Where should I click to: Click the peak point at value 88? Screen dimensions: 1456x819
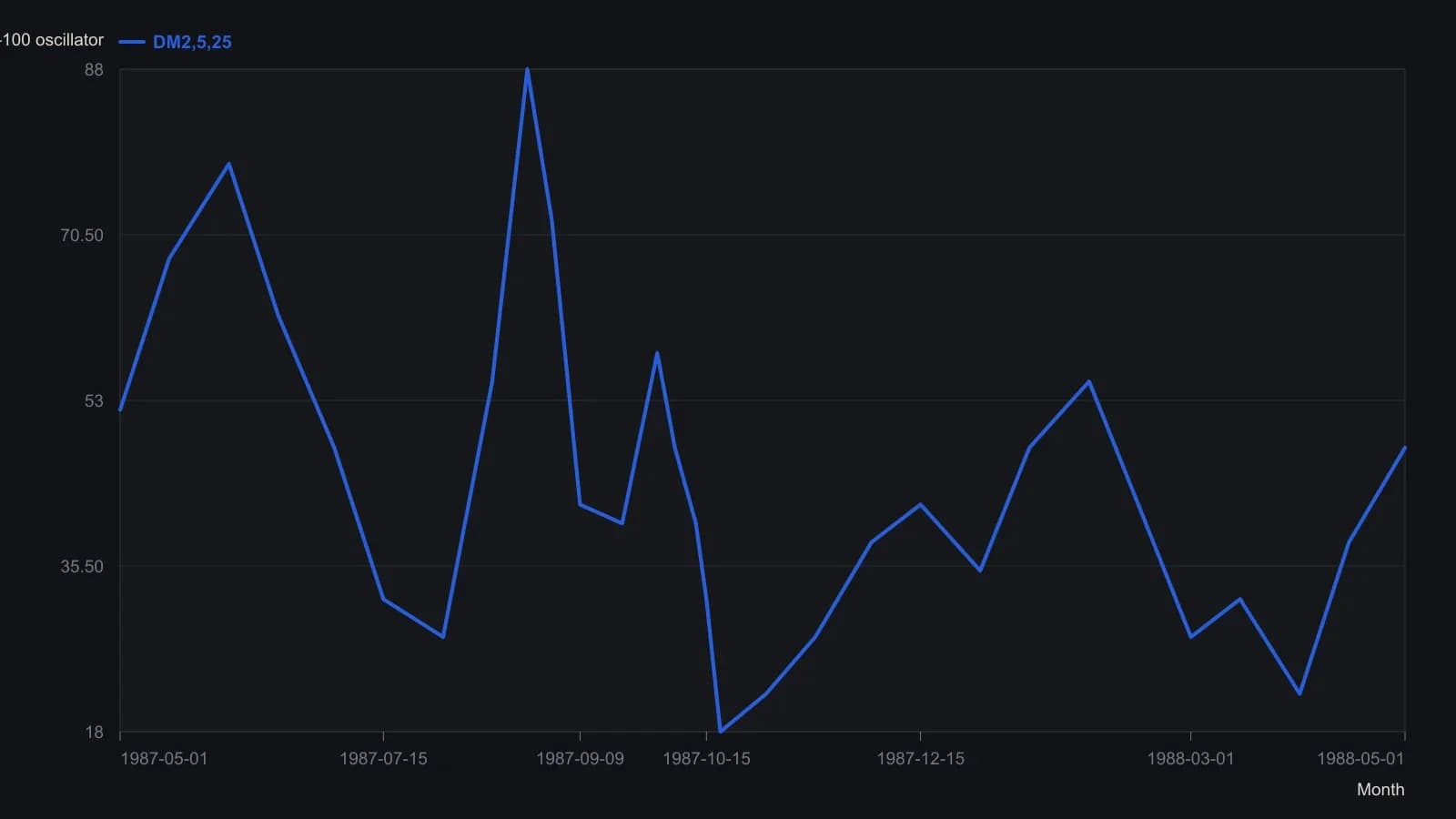pos(528,69)
